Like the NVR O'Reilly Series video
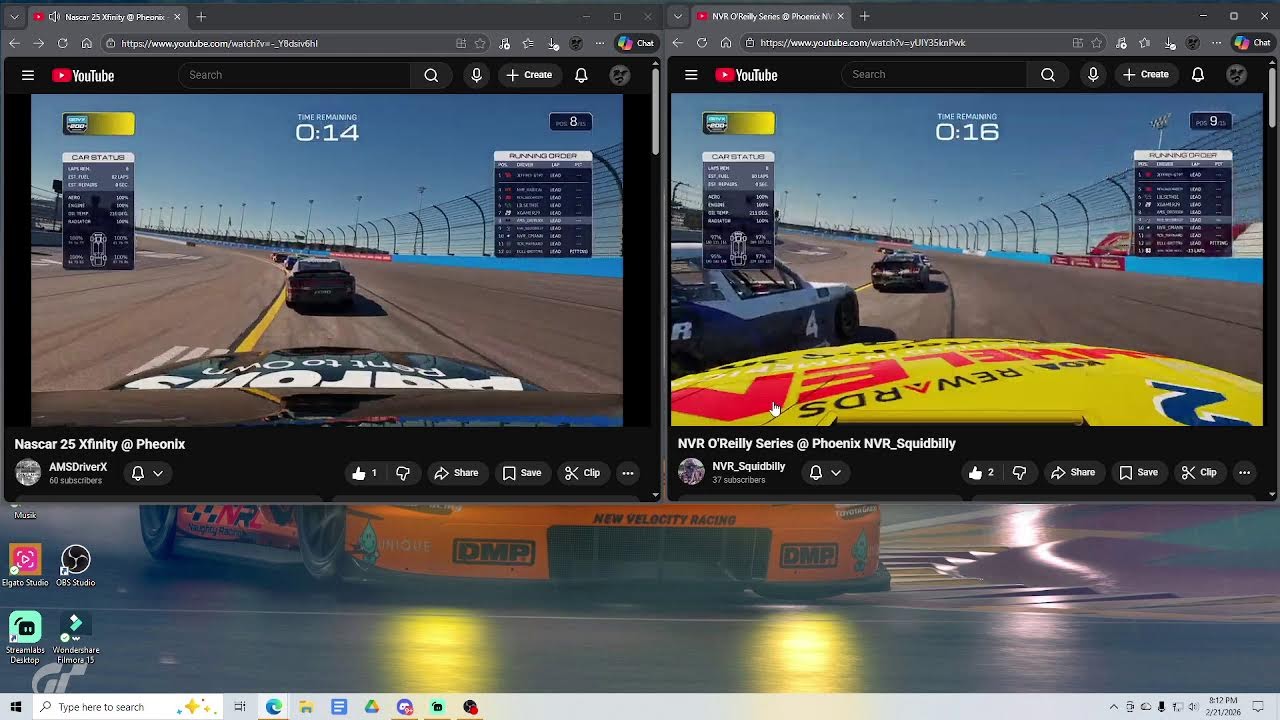The width and height of the screenshot is (1280, 720). pos(981,473)
